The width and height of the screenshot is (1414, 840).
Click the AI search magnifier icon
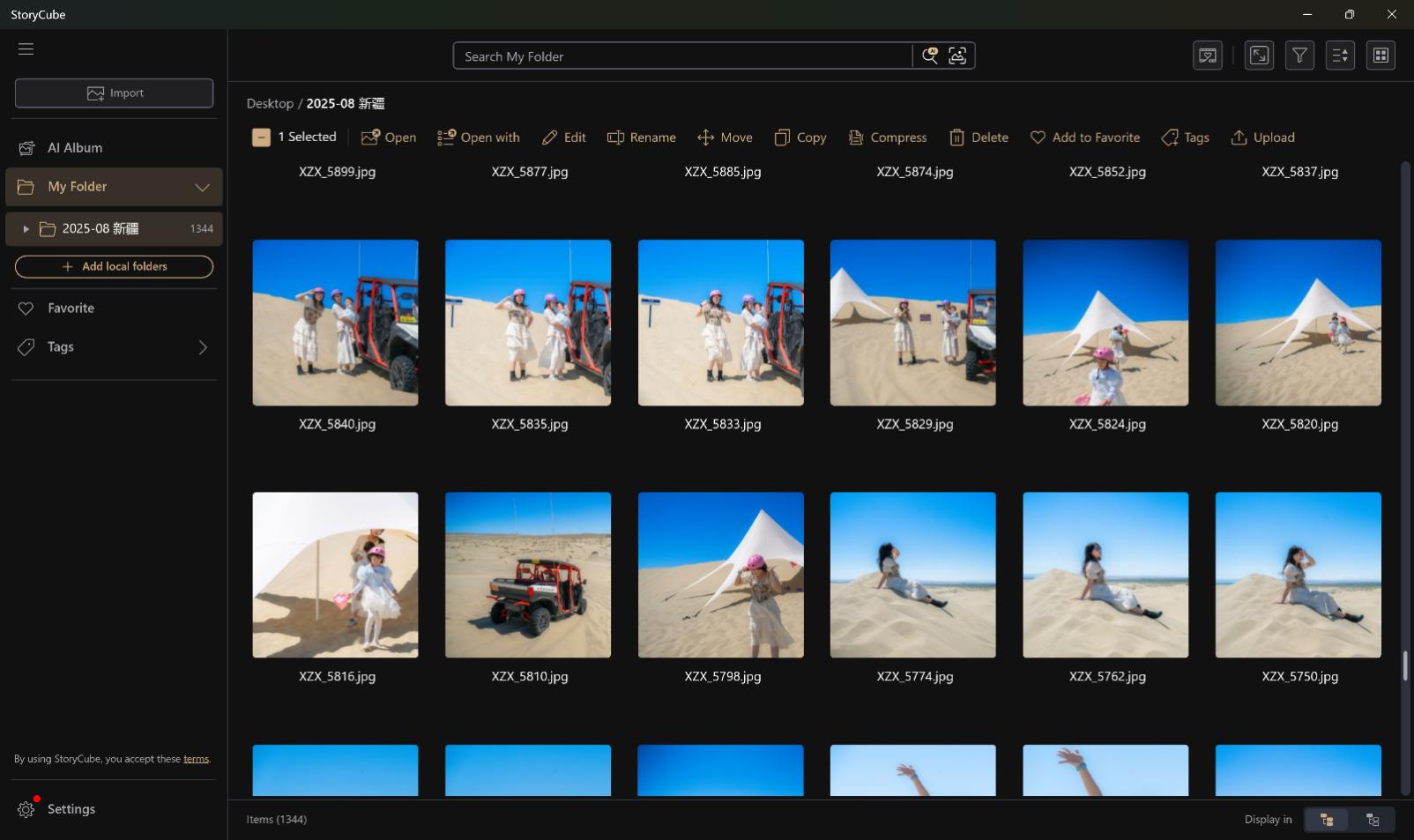coord(929,56)
